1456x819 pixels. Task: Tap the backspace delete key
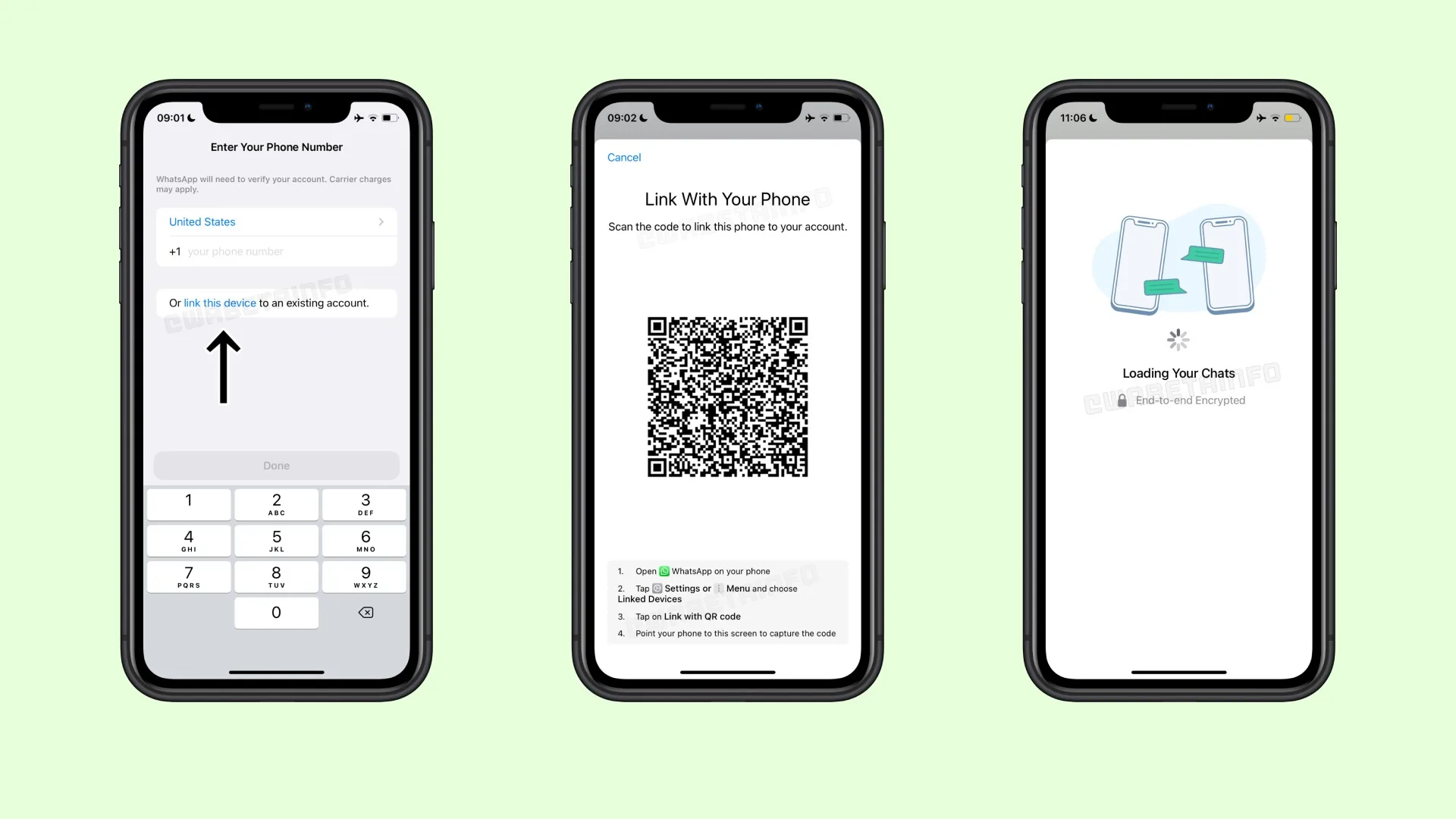[x=366, y=612]
